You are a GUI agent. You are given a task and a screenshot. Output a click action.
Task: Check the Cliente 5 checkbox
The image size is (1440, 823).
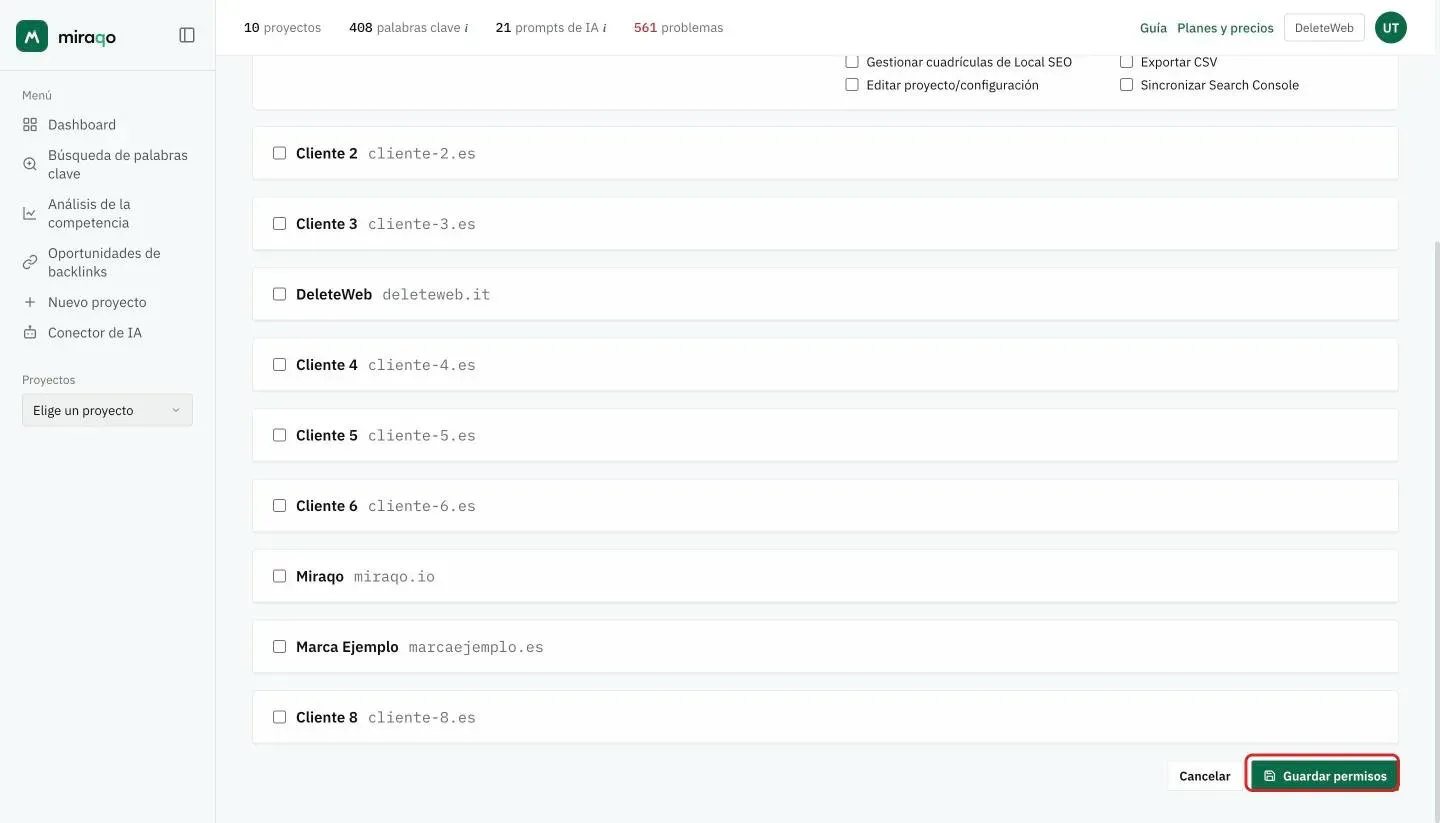pyautogui.click(x=279, y=435)
